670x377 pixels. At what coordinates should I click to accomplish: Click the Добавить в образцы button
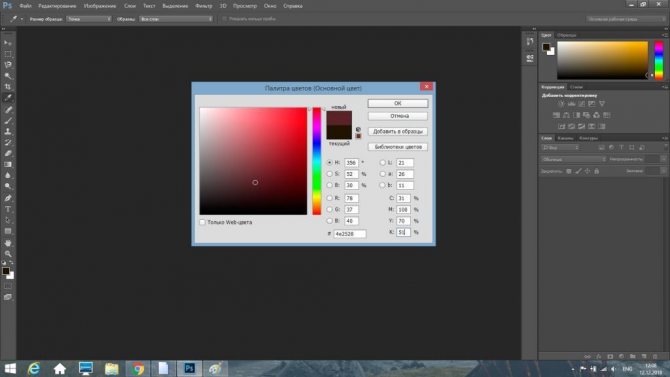(x=397, y=131)
